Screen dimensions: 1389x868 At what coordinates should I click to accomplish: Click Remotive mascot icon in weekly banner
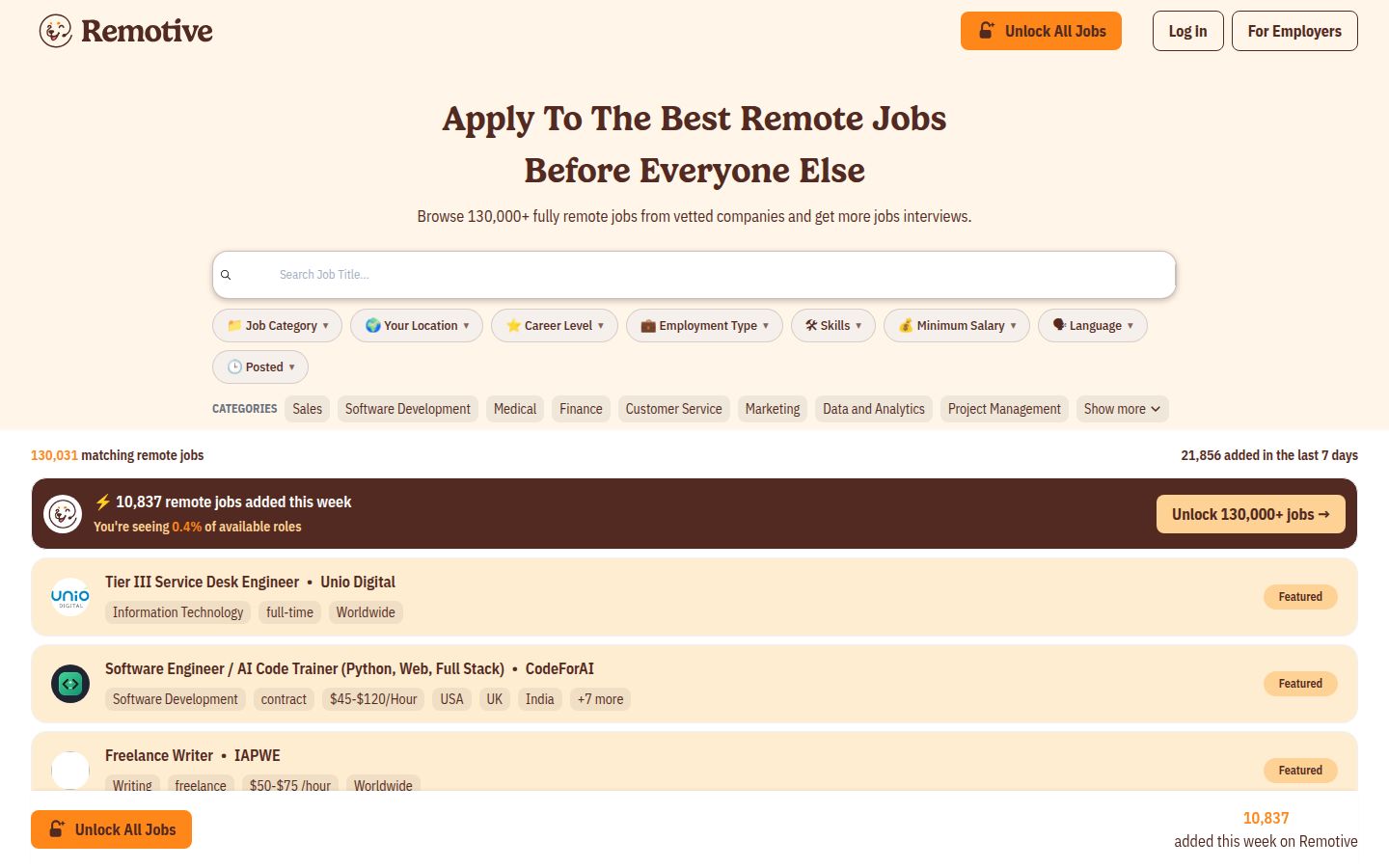tap(63, 514)
